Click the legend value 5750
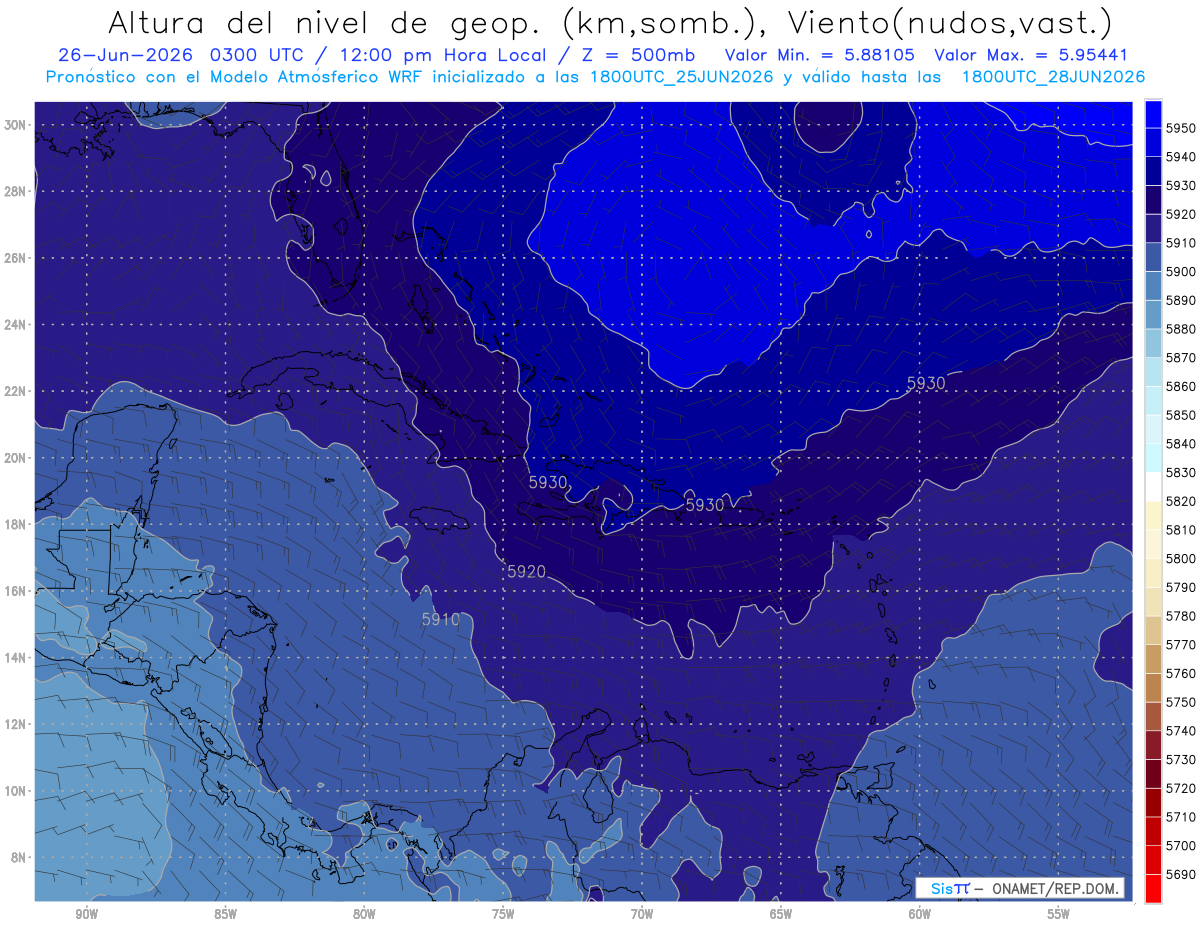1200x927 pixels. point(1181,702)
